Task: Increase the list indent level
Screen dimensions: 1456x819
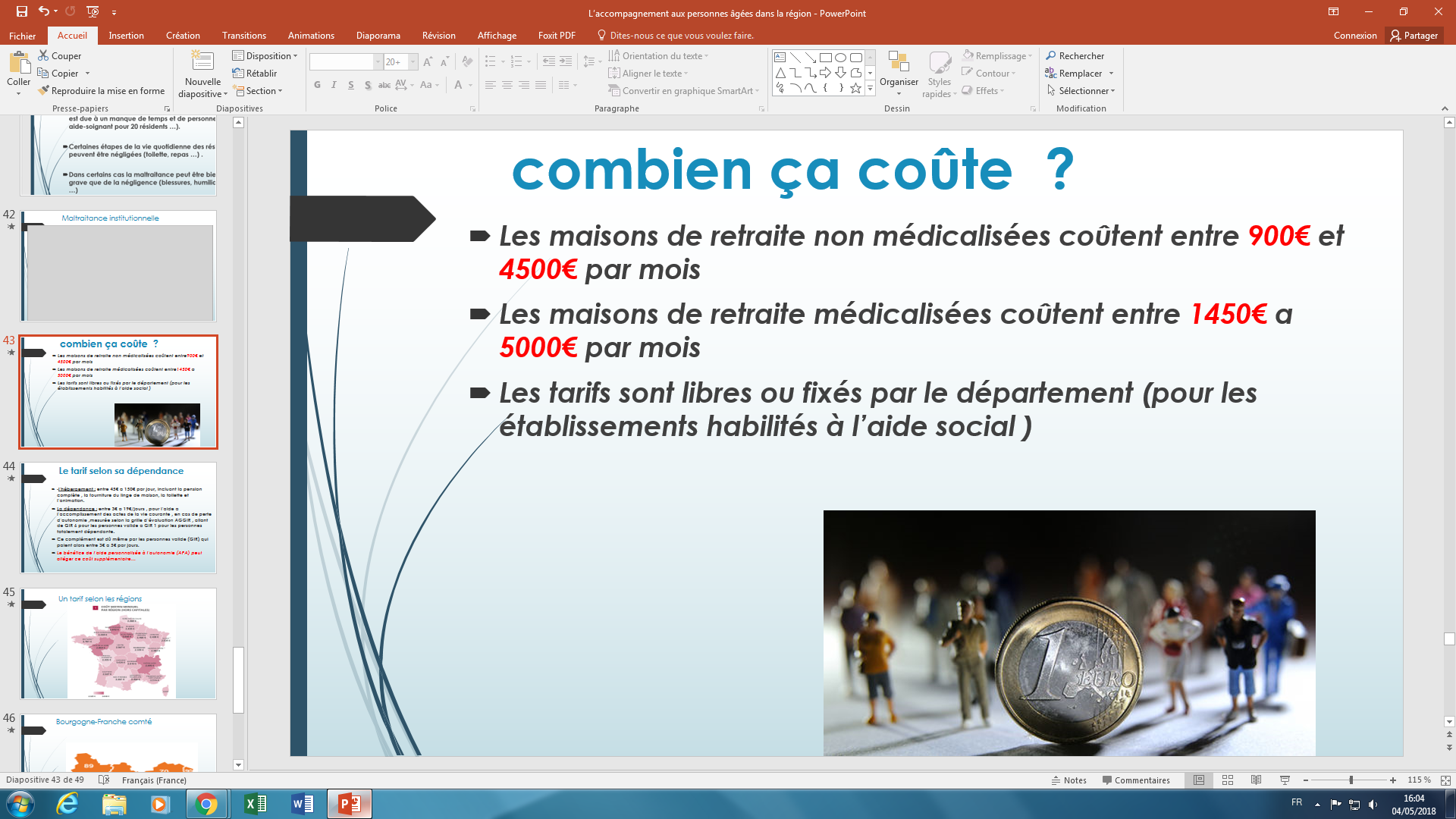Action: click(x=566, y=62)
